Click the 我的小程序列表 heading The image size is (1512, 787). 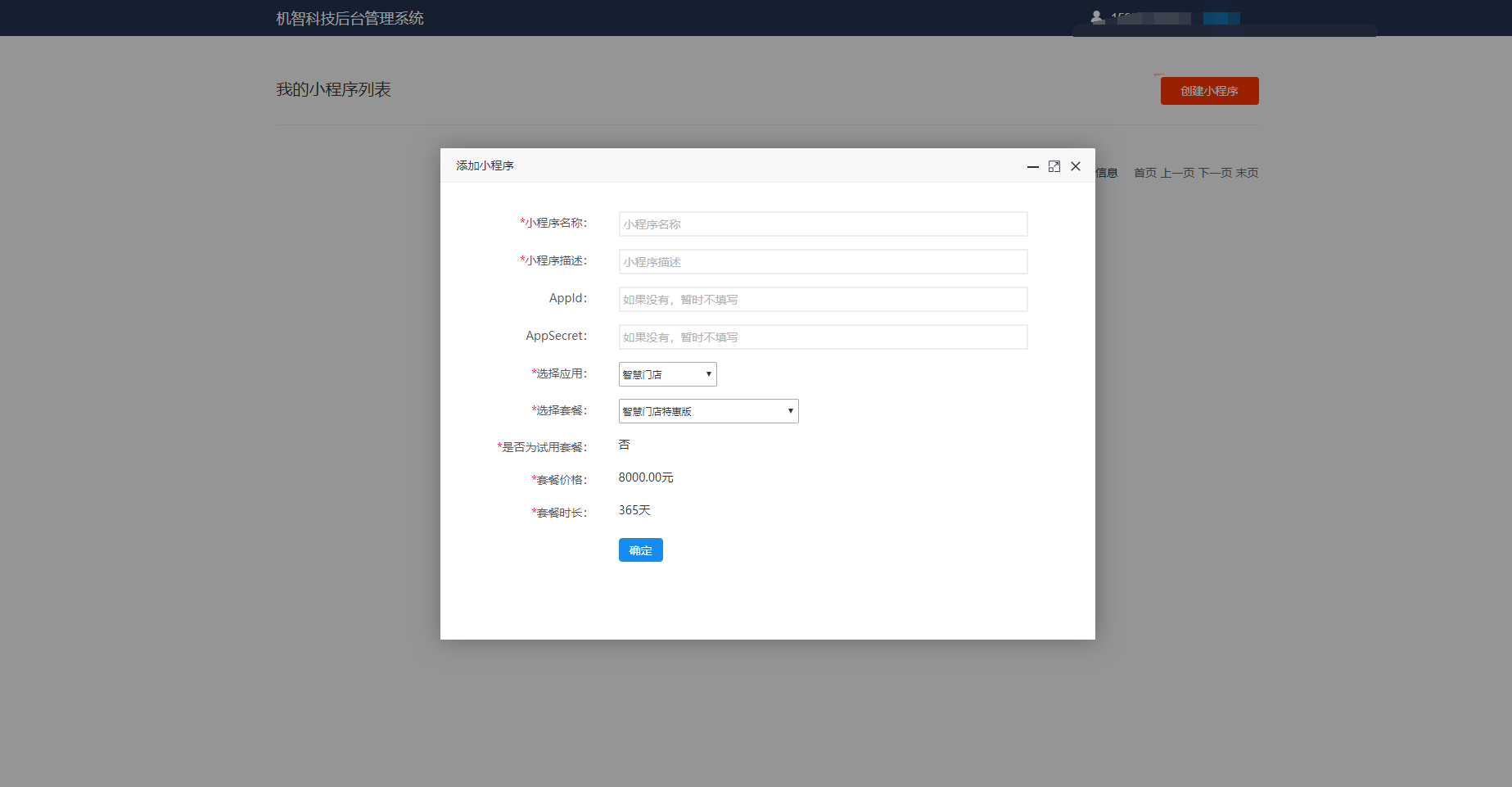point(333,89)
